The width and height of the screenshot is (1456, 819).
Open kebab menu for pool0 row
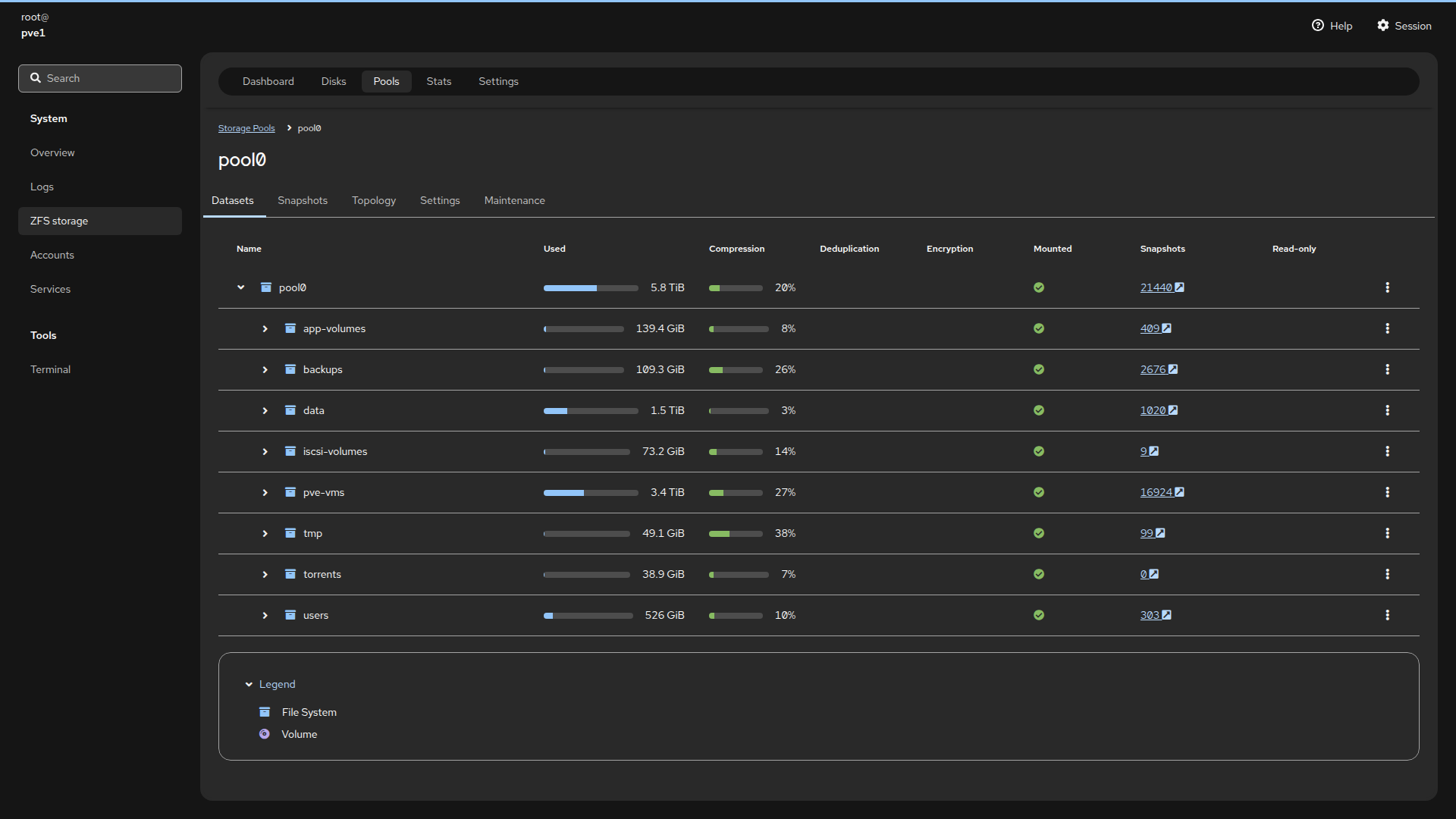pos(1387,287)
